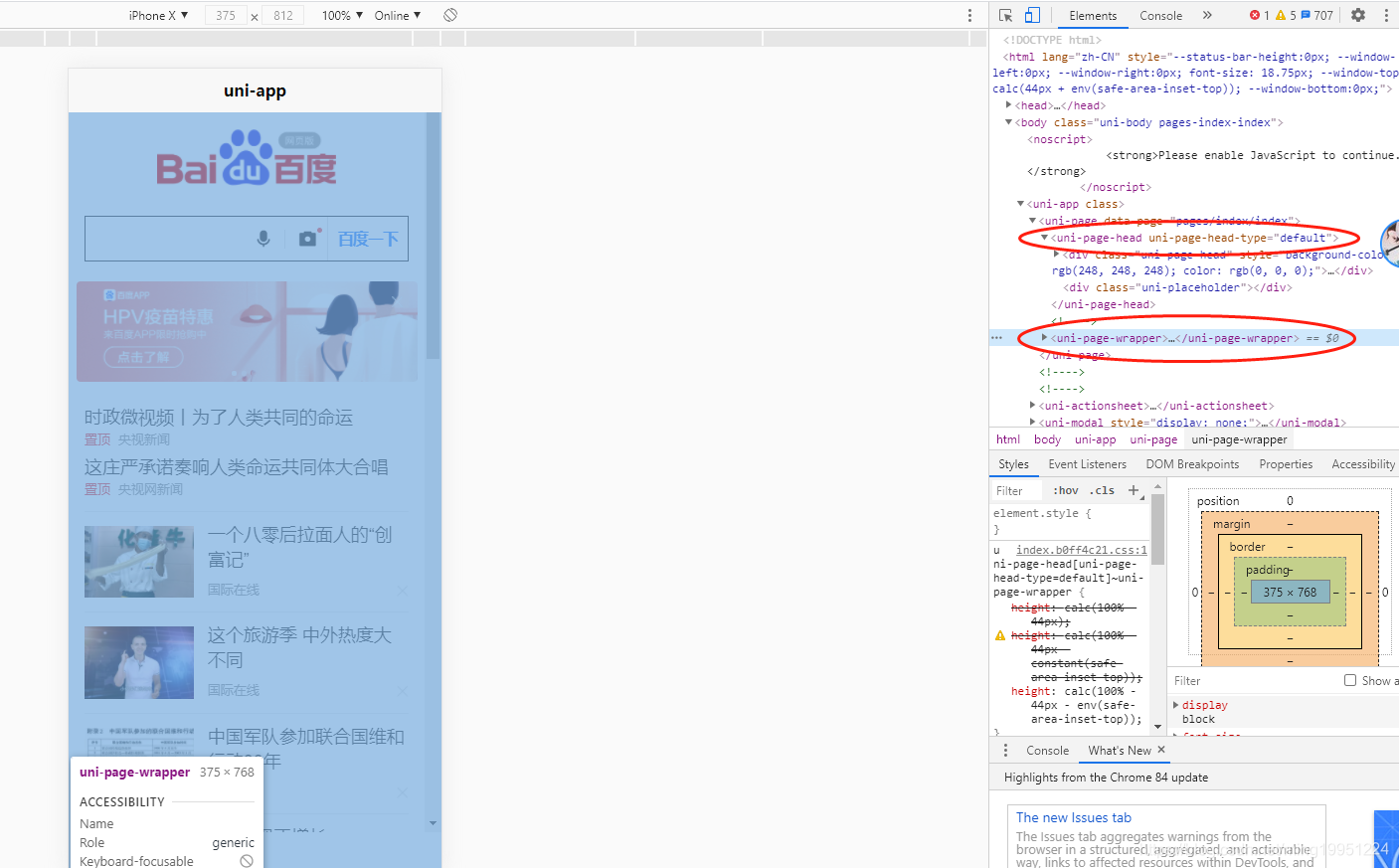The height and width of the screenshot is (868, 1399).
Task: Click the 百度一下 search button
Action: [368, 239]
